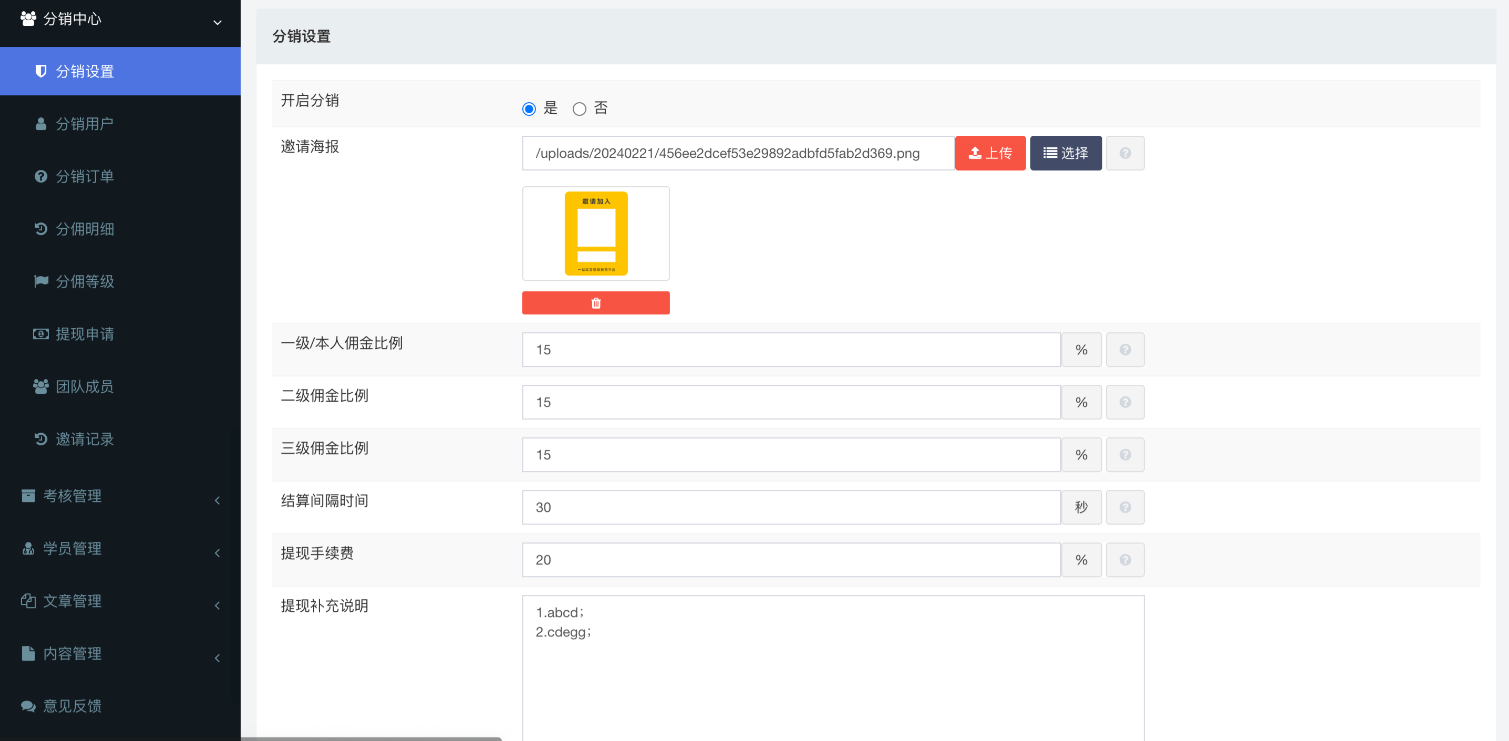Click help icon next to 三级佣金比例
The height and width of the screenshot is (741, 1509).
pyautogui.click(x=1125, y=455)
